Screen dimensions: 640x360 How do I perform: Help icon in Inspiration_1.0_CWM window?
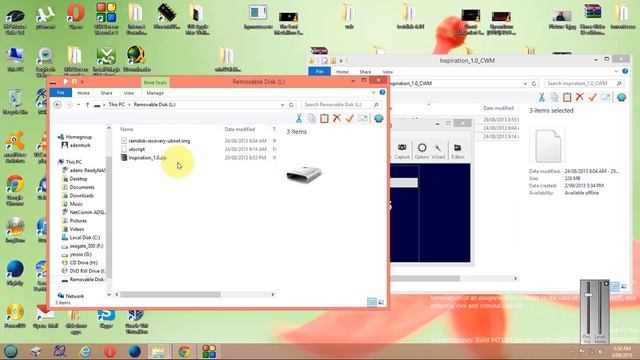coord(625,71)
